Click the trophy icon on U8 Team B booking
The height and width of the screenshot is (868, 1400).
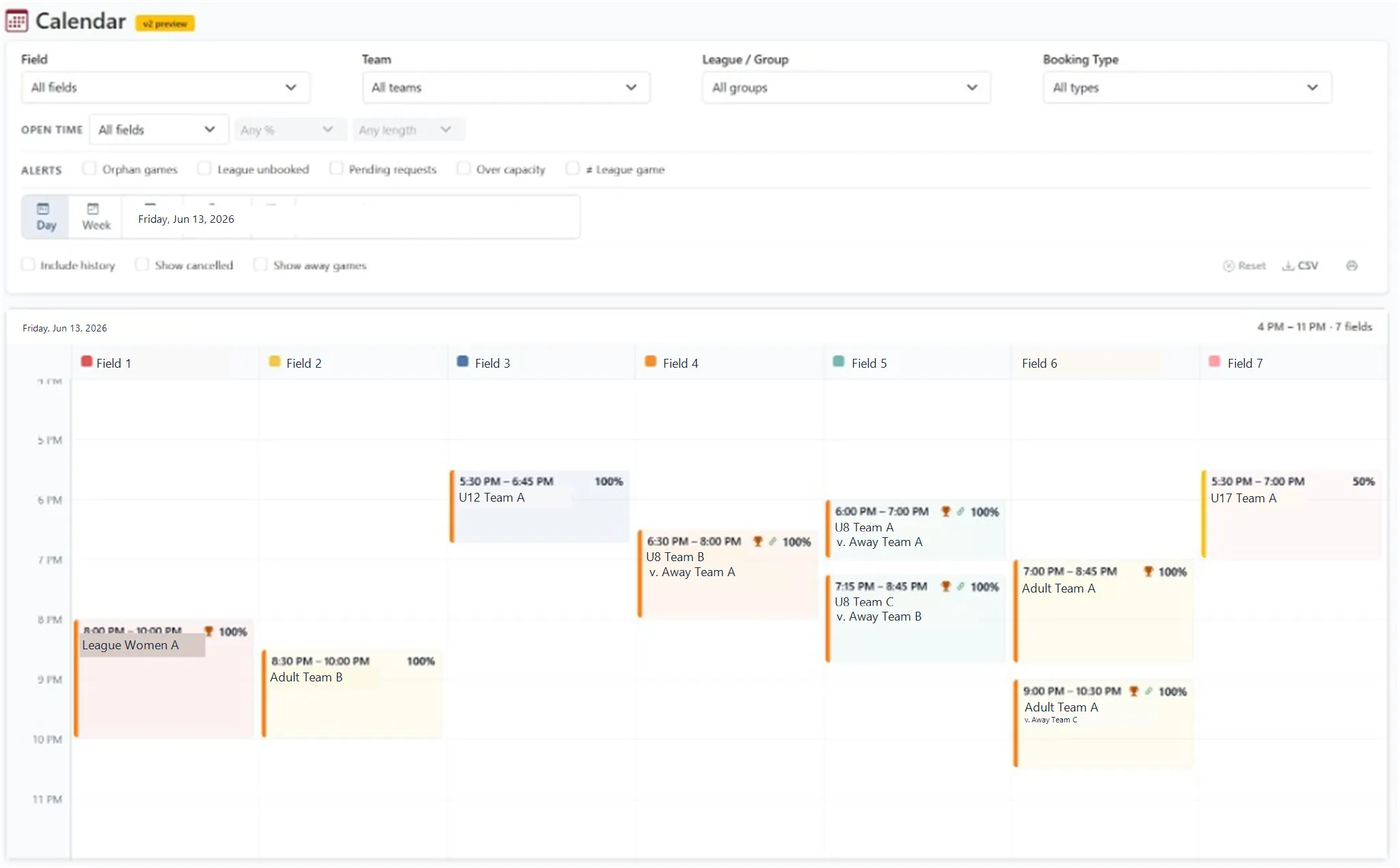coord(757,541)
